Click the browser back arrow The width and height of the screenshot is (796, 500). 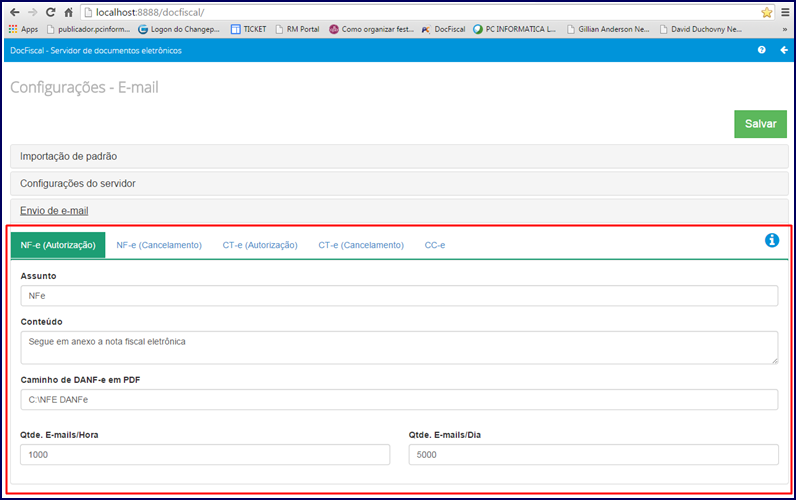point(15,12)
